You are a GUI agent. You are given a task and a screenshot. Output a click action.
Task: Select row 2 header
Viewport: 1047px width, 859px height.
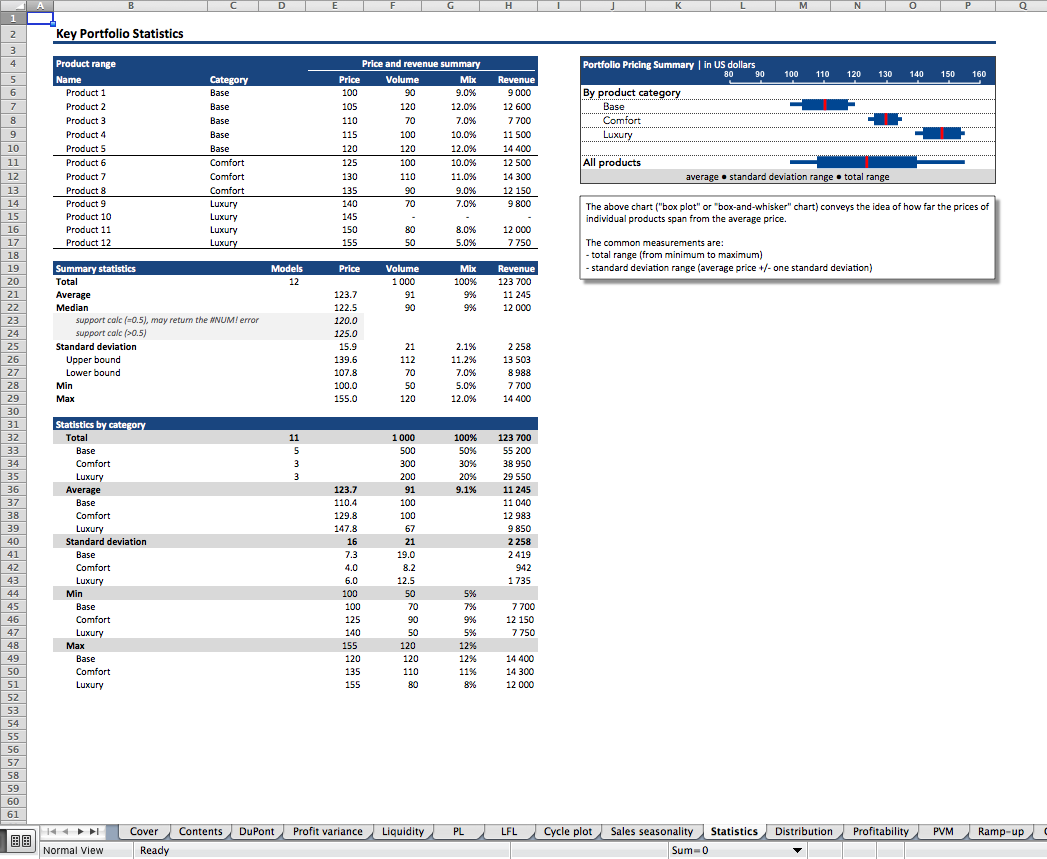[x=13, y=34]
